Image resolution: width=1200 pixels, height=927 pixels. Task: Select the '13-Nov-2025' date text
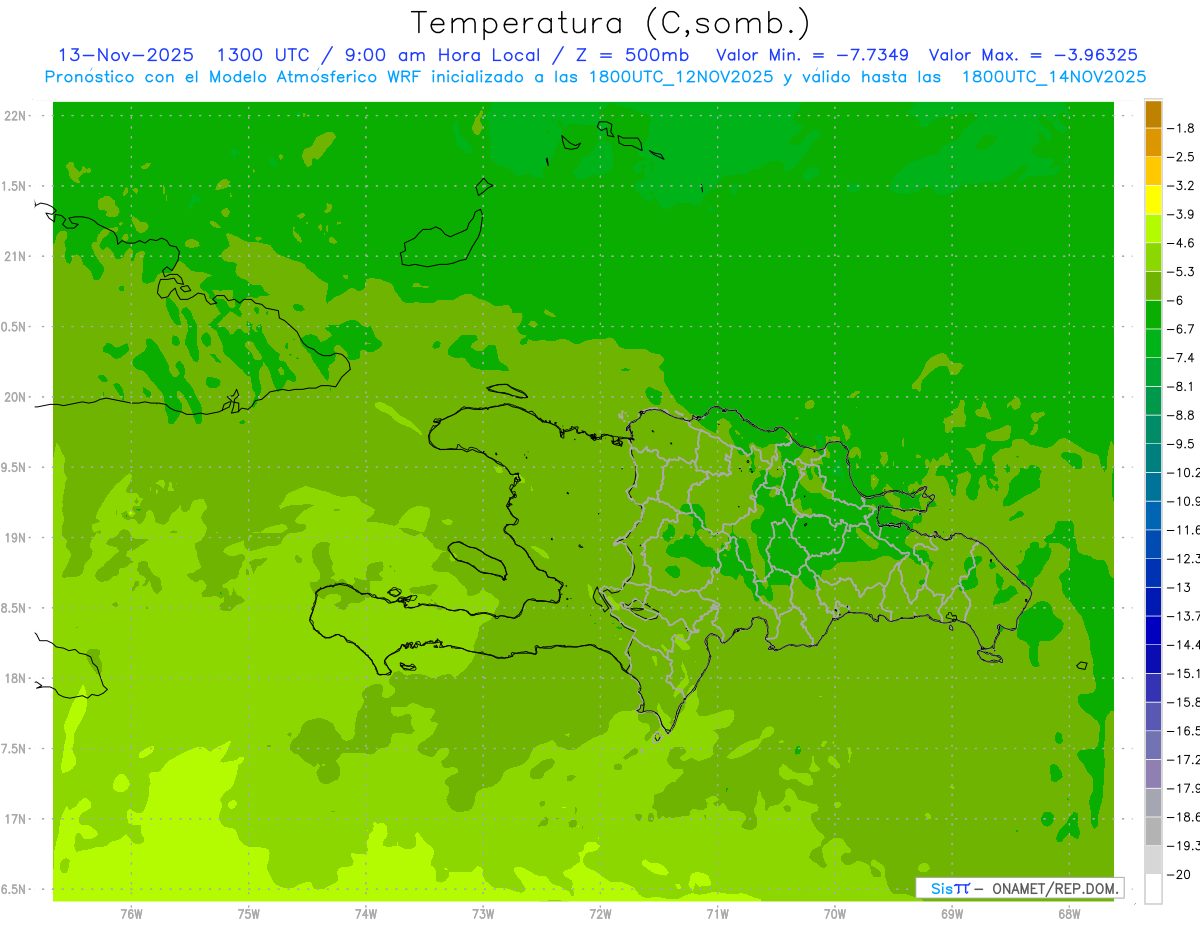pyautogui.click(x=126, y=55)
